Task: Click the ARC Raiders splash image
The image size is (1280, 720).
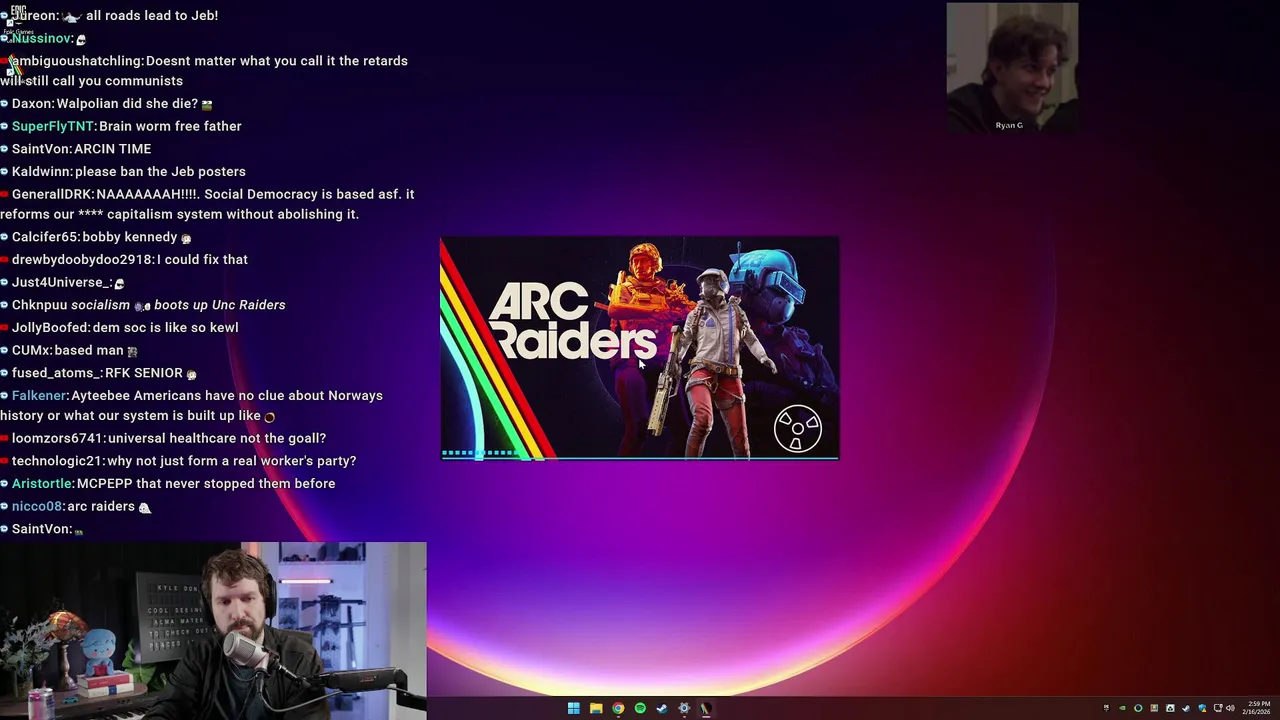Action: 640,348
